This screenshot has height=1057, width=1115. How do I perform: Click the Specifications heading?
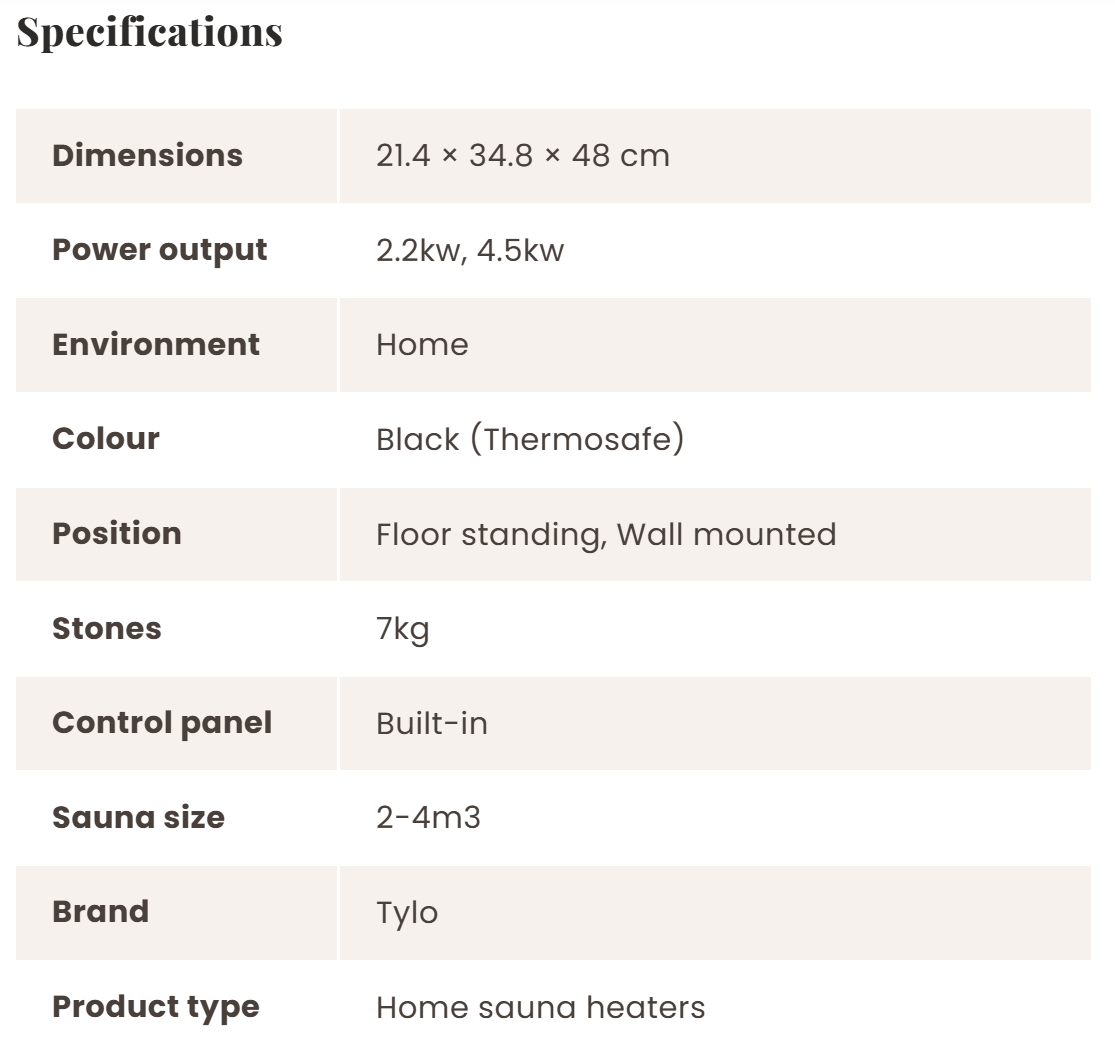tap(150, 32)
